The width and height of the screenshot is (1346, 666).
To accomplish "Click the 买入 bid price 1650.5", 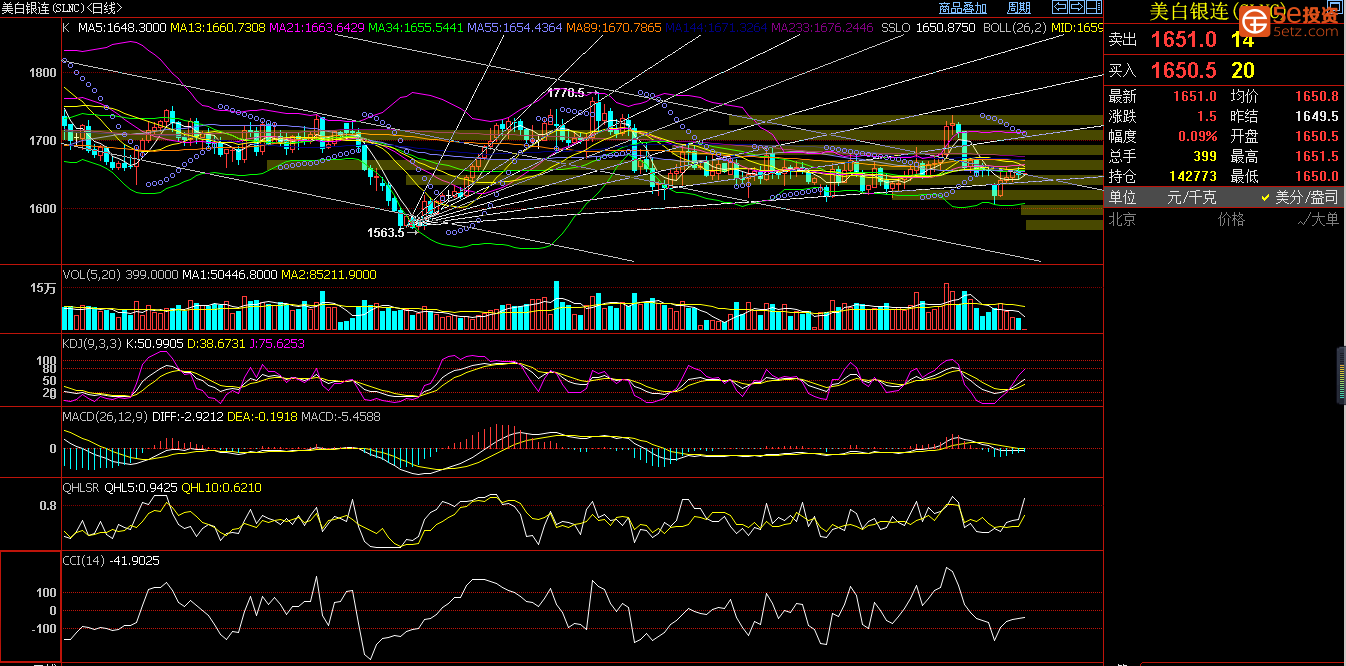I will (x=1183, y=70).
